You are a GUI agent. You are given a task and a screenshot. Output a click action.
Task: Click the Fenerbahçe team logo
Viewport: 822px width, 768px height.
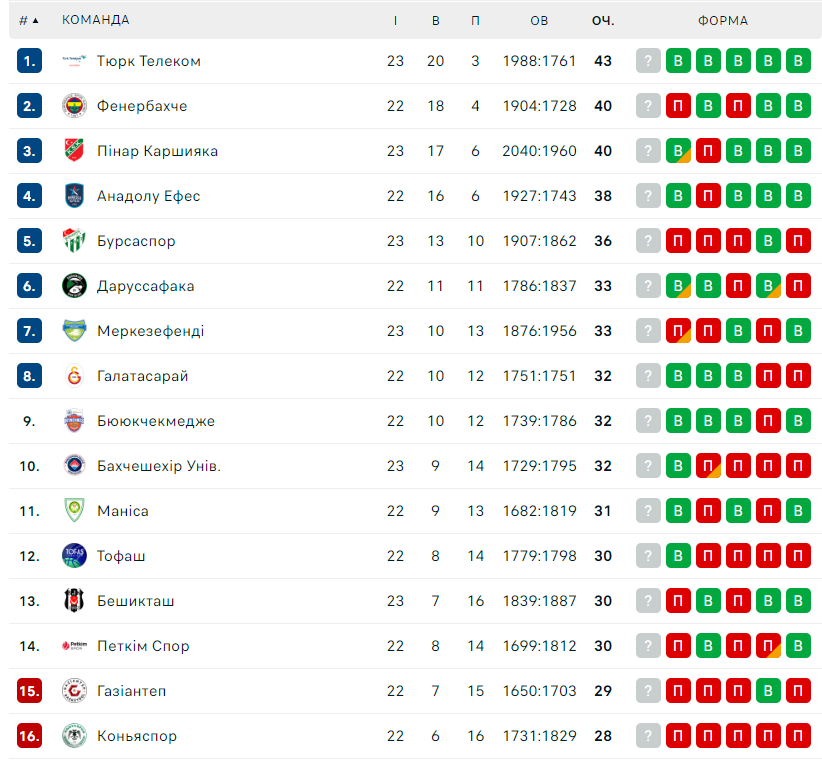[74, 106]
